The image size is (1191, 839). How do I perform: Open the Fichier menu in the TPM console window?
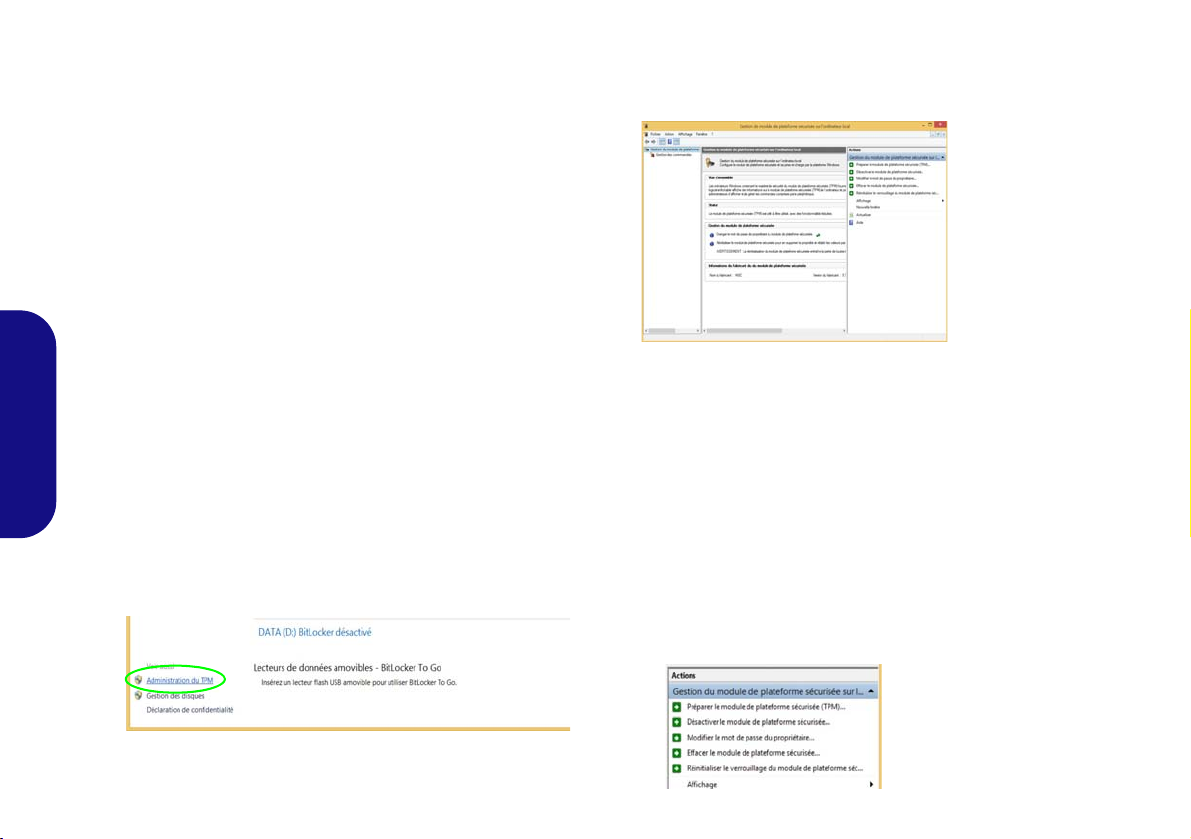click(x=655, y=134)
